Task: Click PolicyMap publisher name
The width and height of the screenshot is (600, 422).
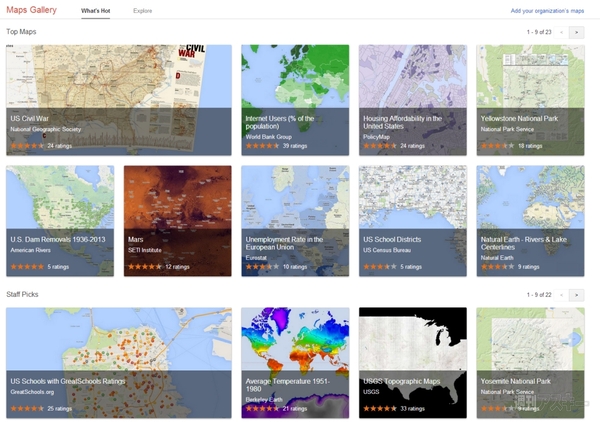Action: coord(376,137)
